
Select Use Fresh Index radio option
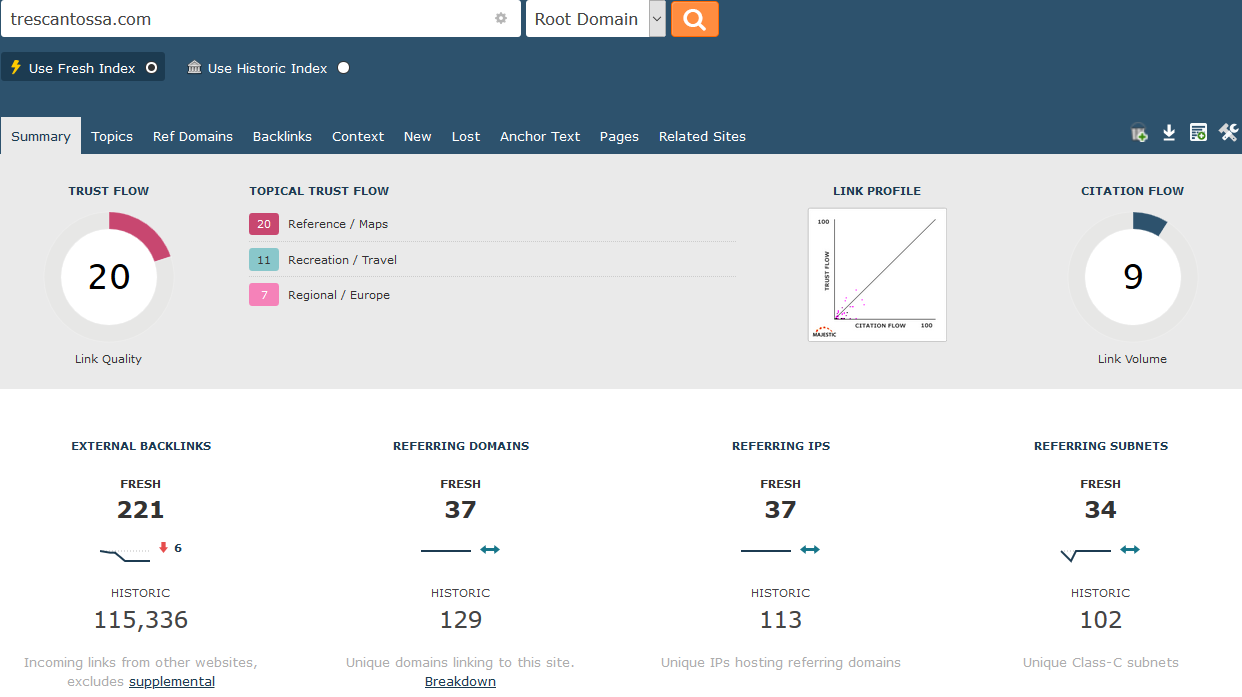pos(152,68)
